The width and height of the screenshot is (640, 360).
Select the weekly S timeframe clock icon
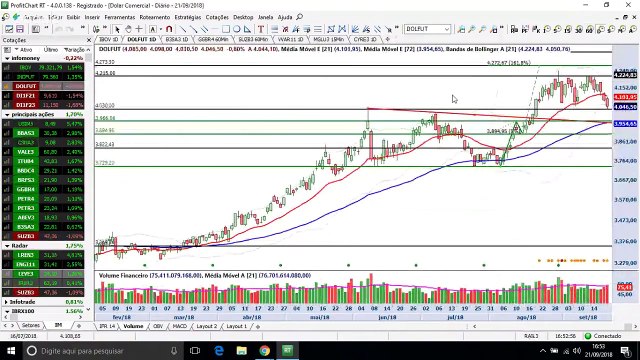[x=611, y=29]
